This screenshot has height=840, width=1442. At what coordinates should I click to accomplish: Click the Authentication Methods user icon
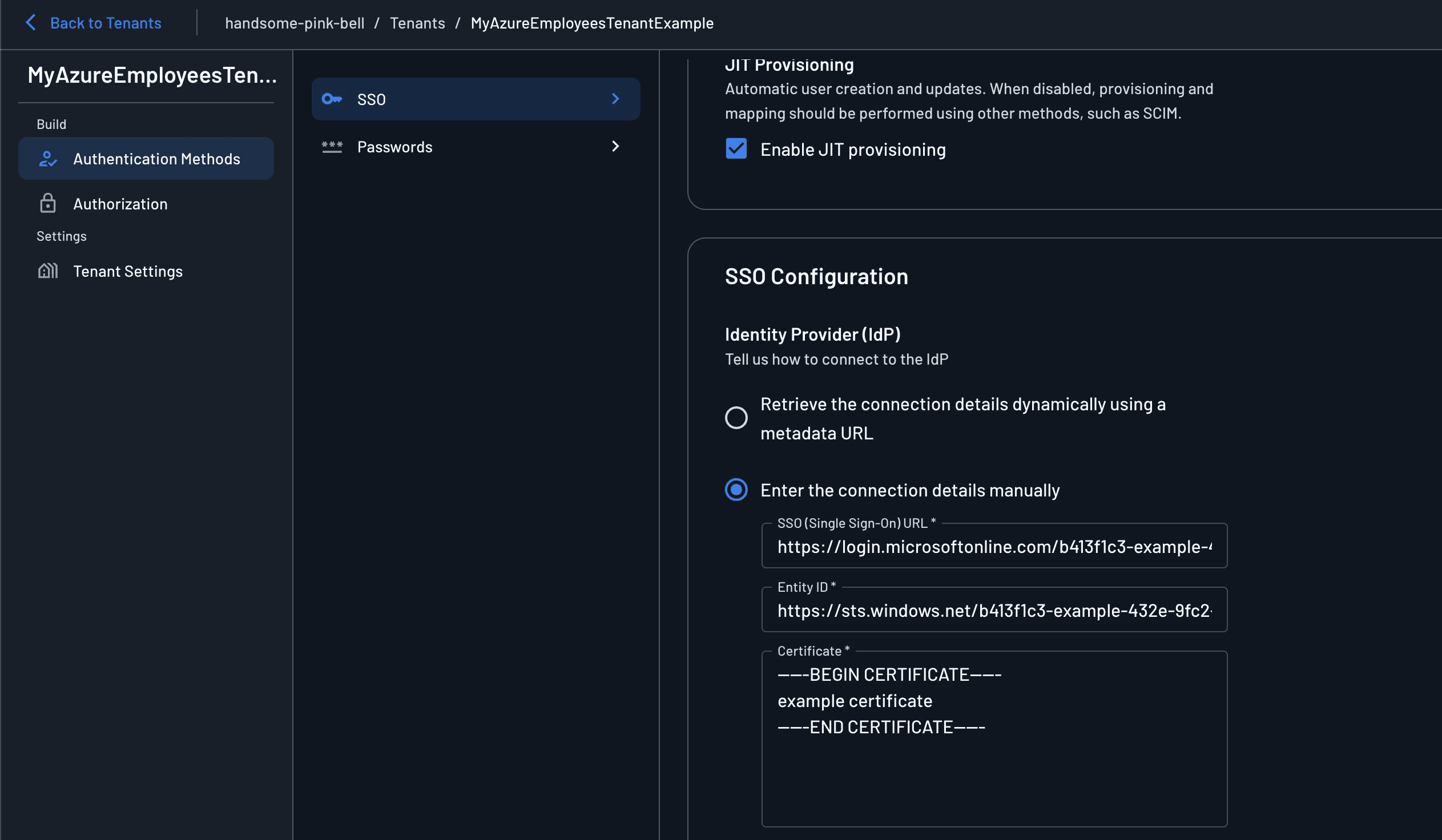coord(48,159)
